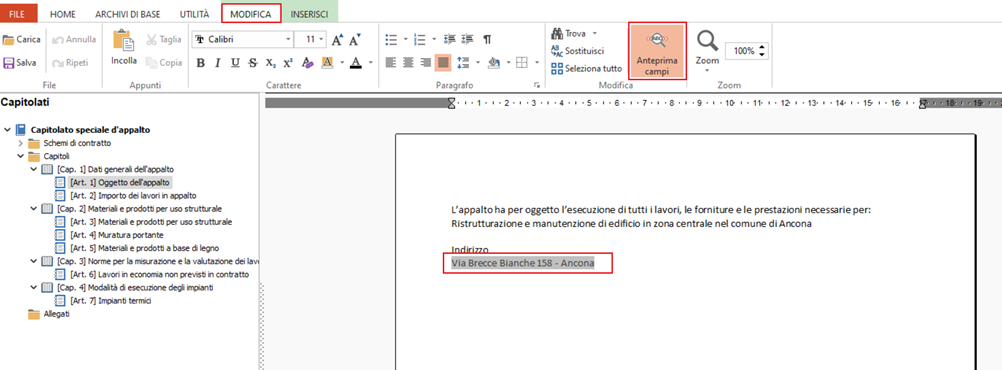Open numbered list style dropdown arrow
1002x370 pixels.
point(434,40)
